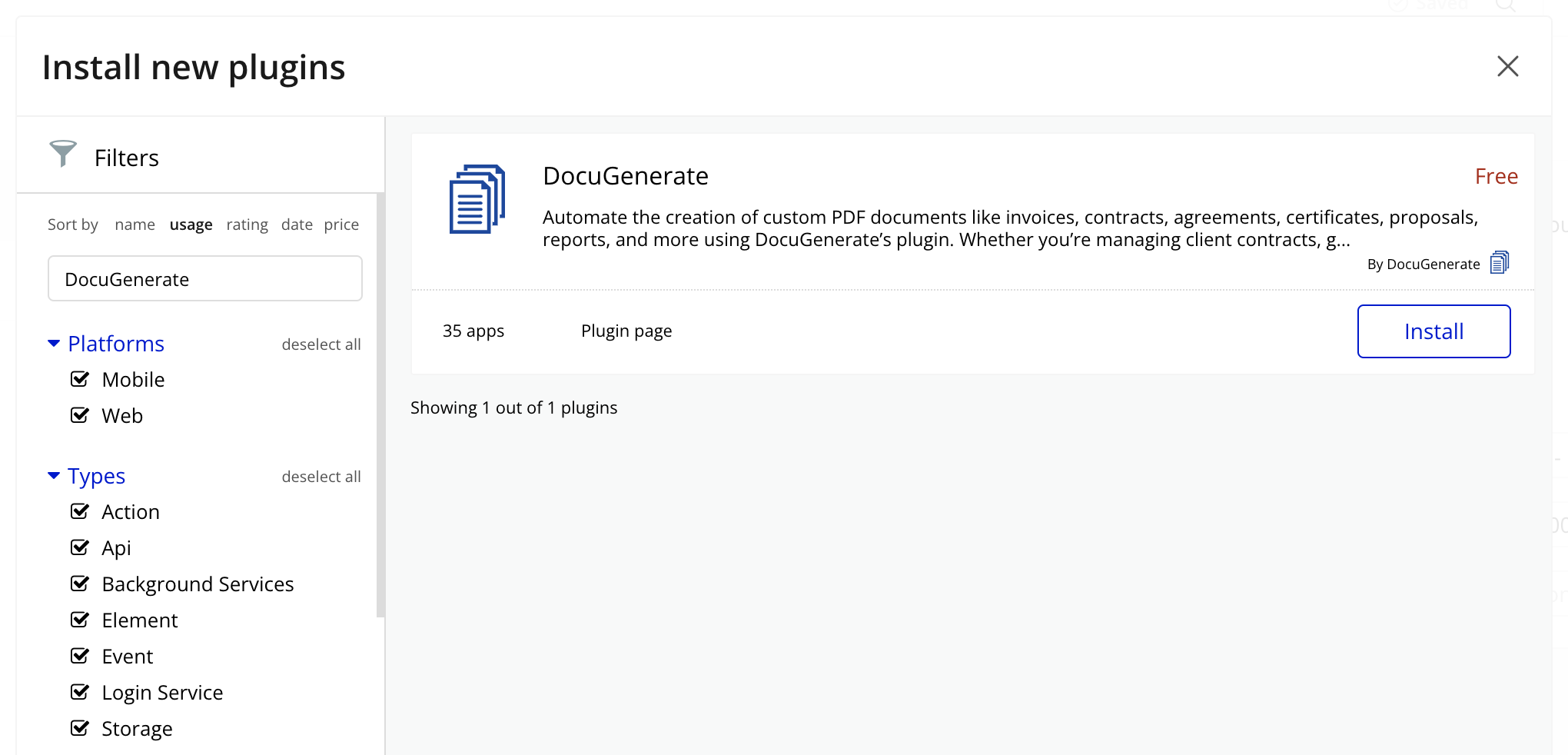
Task: Uncheck the Mobile platform checkbox
Action: (x=80, y=379)
